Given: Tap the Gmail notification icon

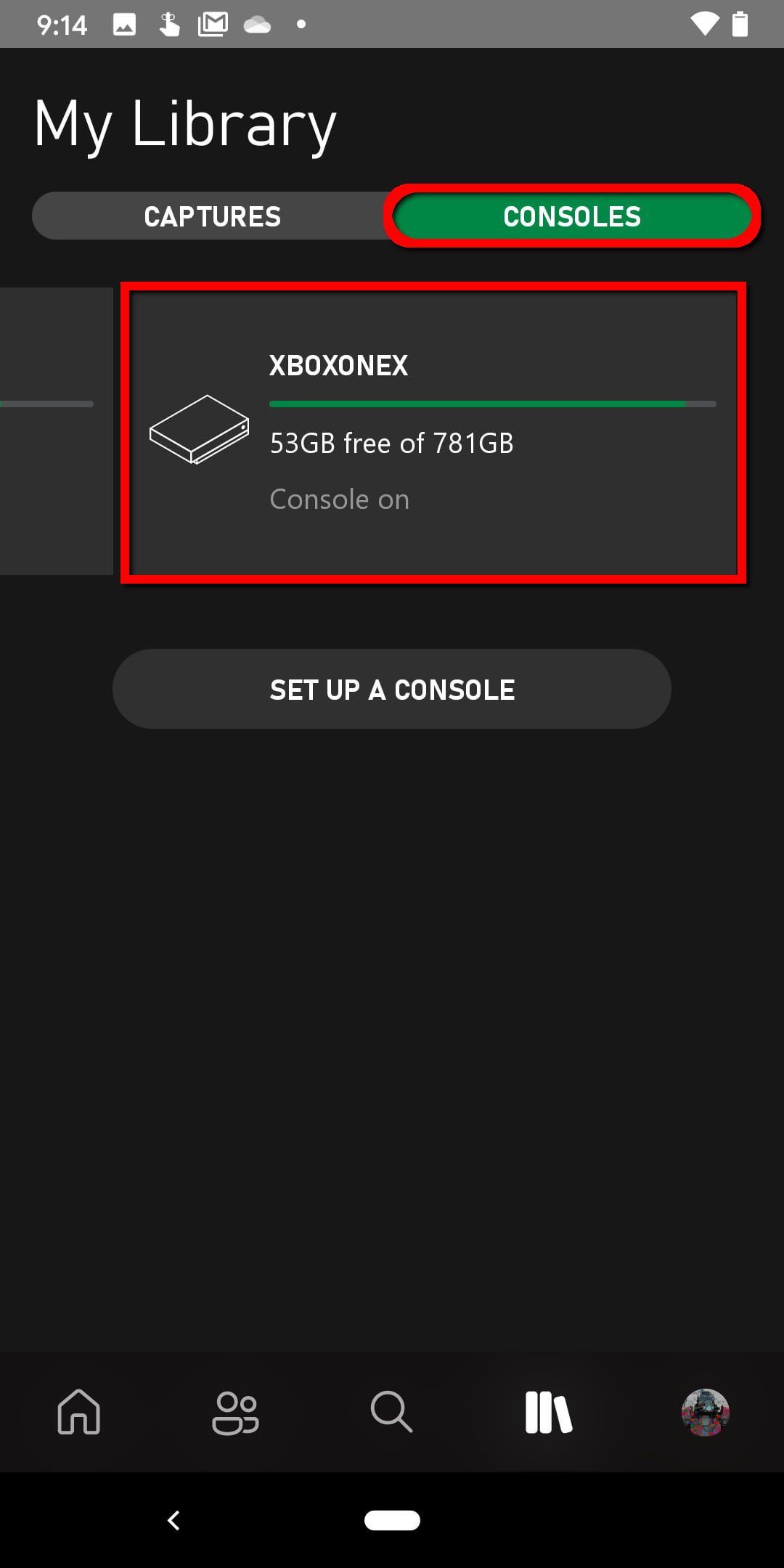Looking at the screenshot, I should (213, 25).
